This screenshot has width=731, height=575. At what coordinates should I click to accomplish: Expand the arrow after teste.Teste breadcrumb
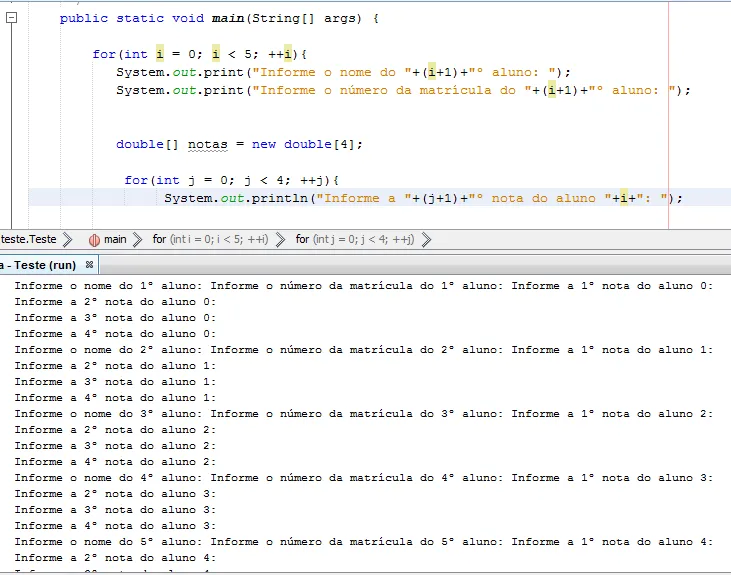pos(67,240)
